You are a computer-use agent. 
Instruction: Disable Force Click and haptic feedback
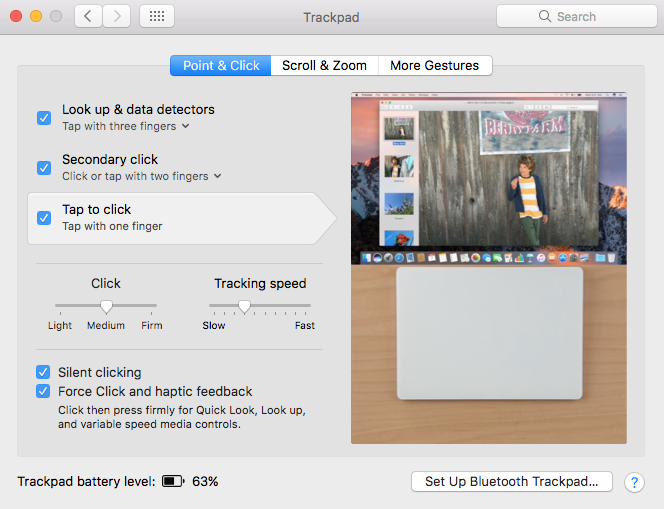[x=44, y=391]
